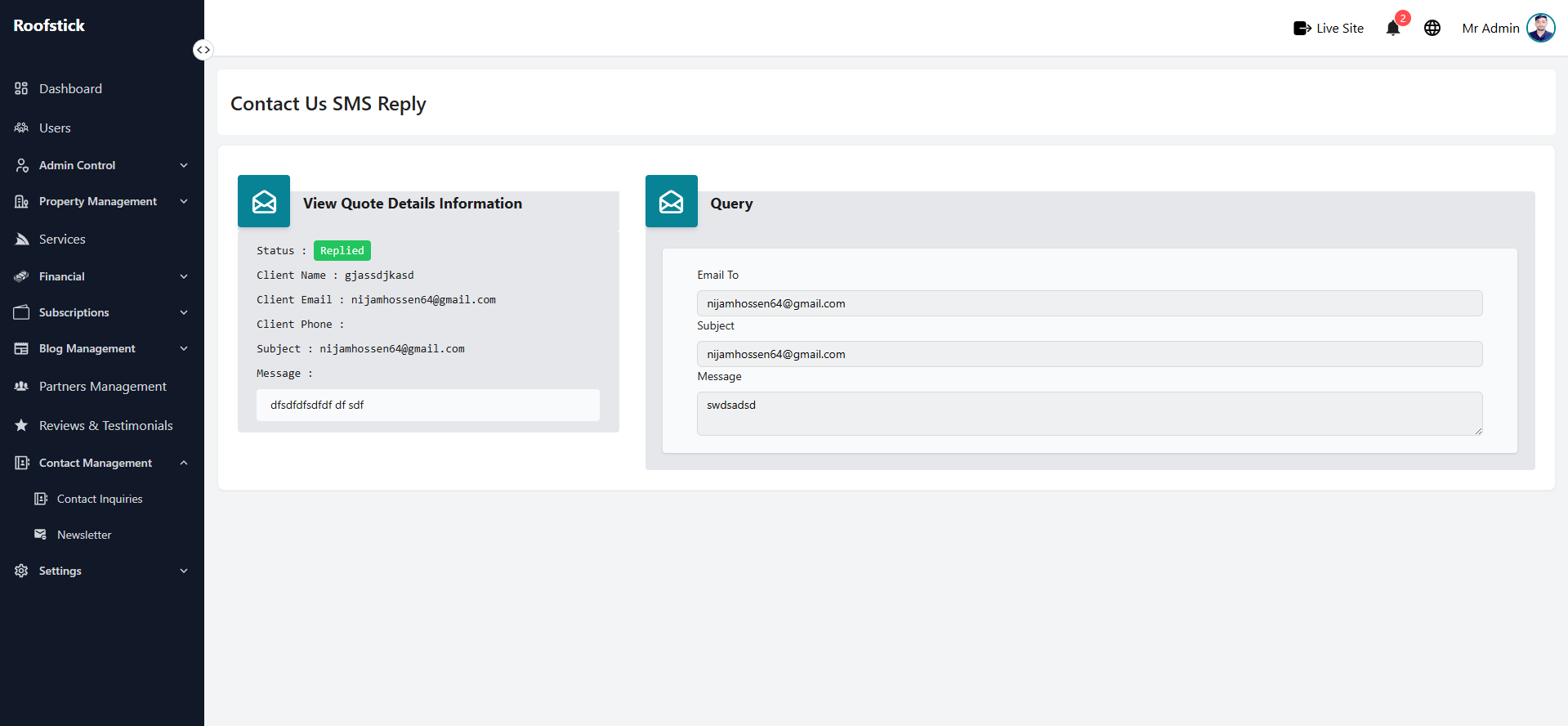Collapse the Contact Management chevron
The height and width of the screenshot is (726, 1568).
184,463
